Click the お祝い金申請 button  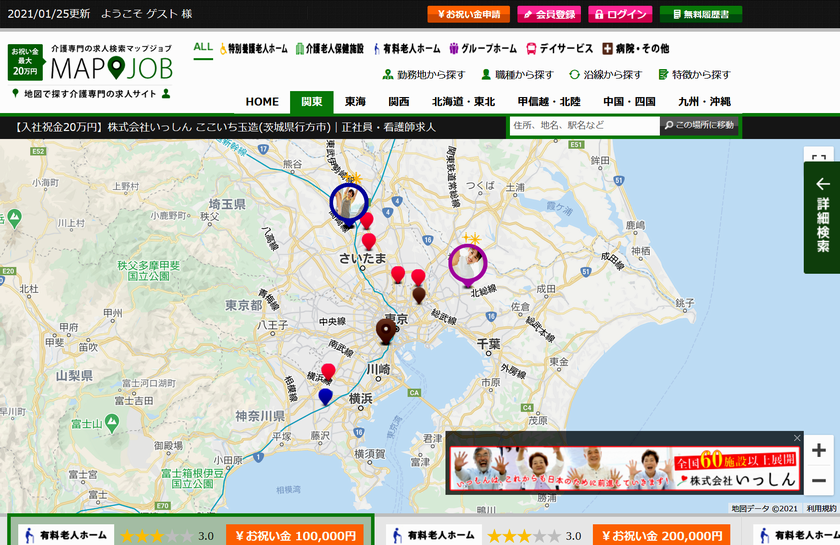point(469,14)
